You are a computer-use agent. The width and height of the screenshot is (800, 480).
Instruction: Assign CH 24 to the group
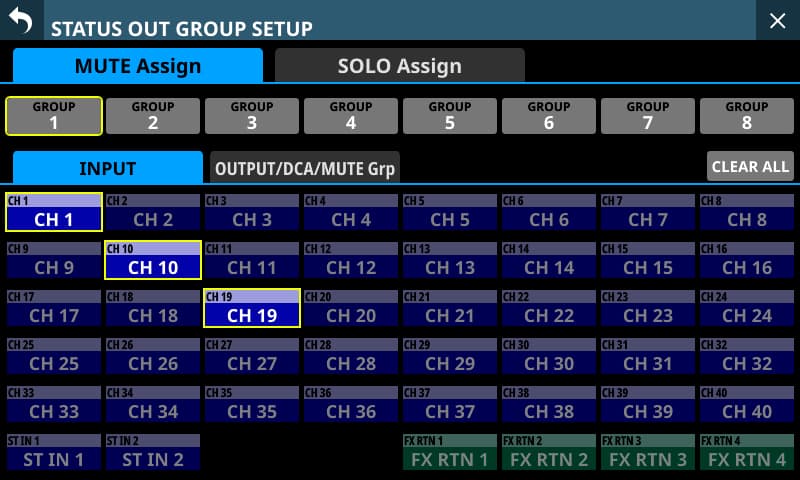click(747, 309)
